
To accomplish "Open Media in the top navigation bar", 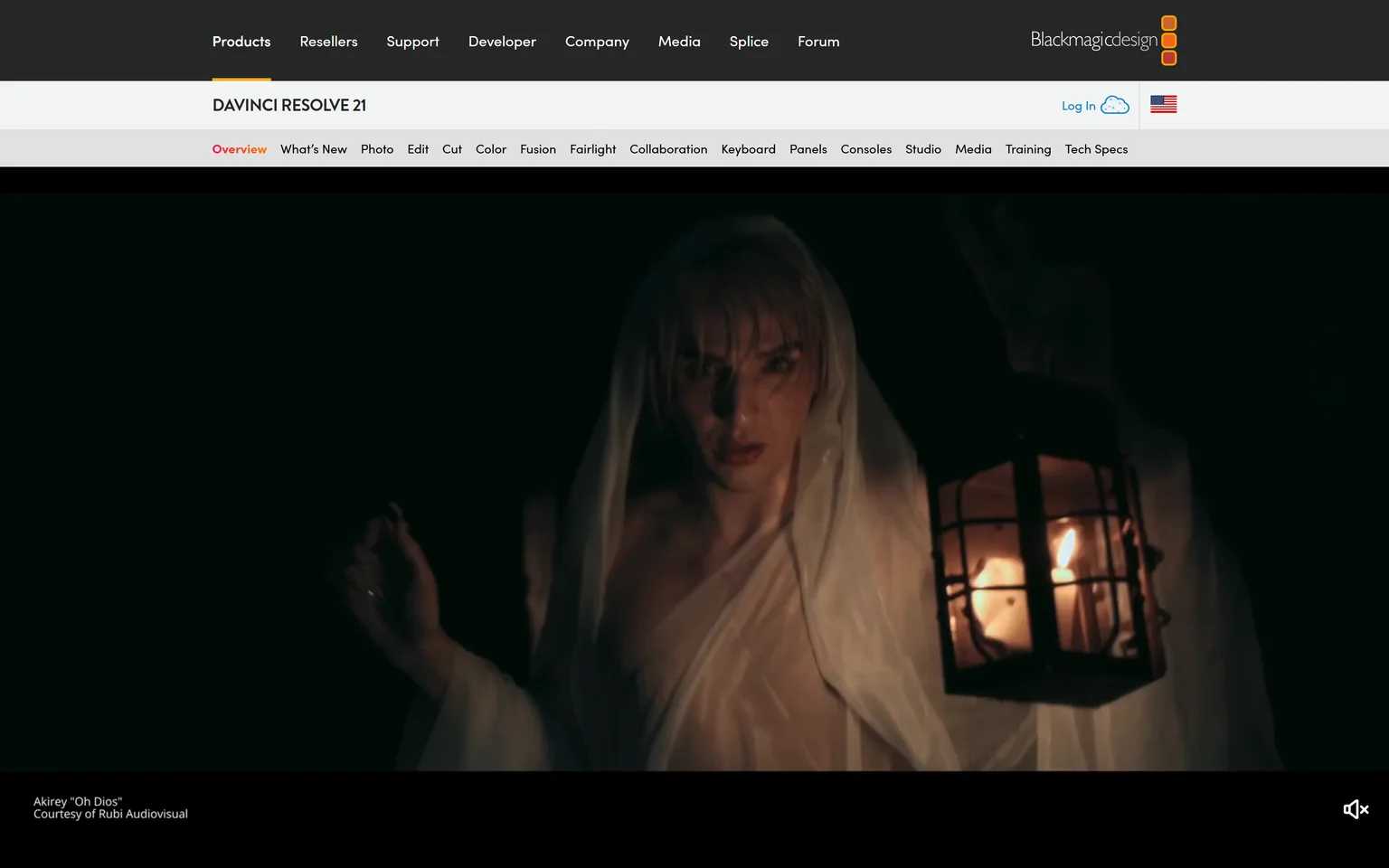I will point(679,42).
